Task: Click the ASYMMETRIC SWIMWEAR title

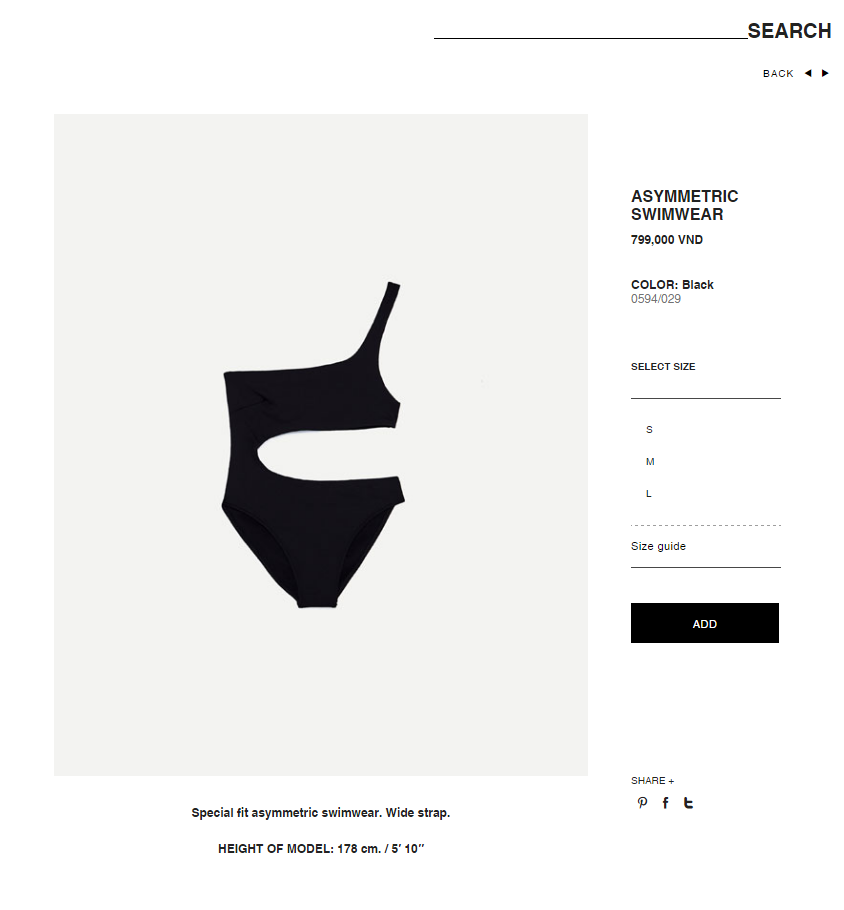Action: [x=684, y=205]
